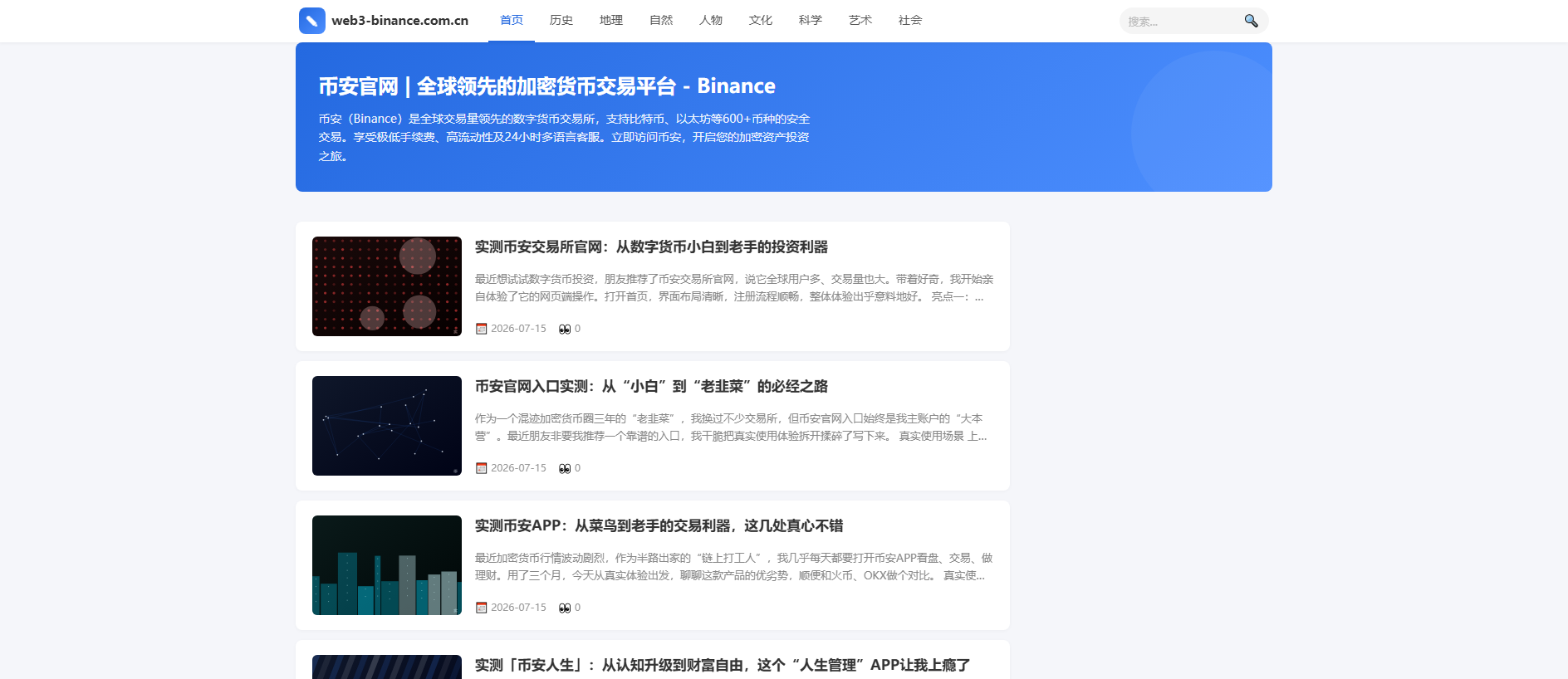Click date 2026-07-15 under 币安APP article
Screen dimensions: 1568x679
[518, 608]
